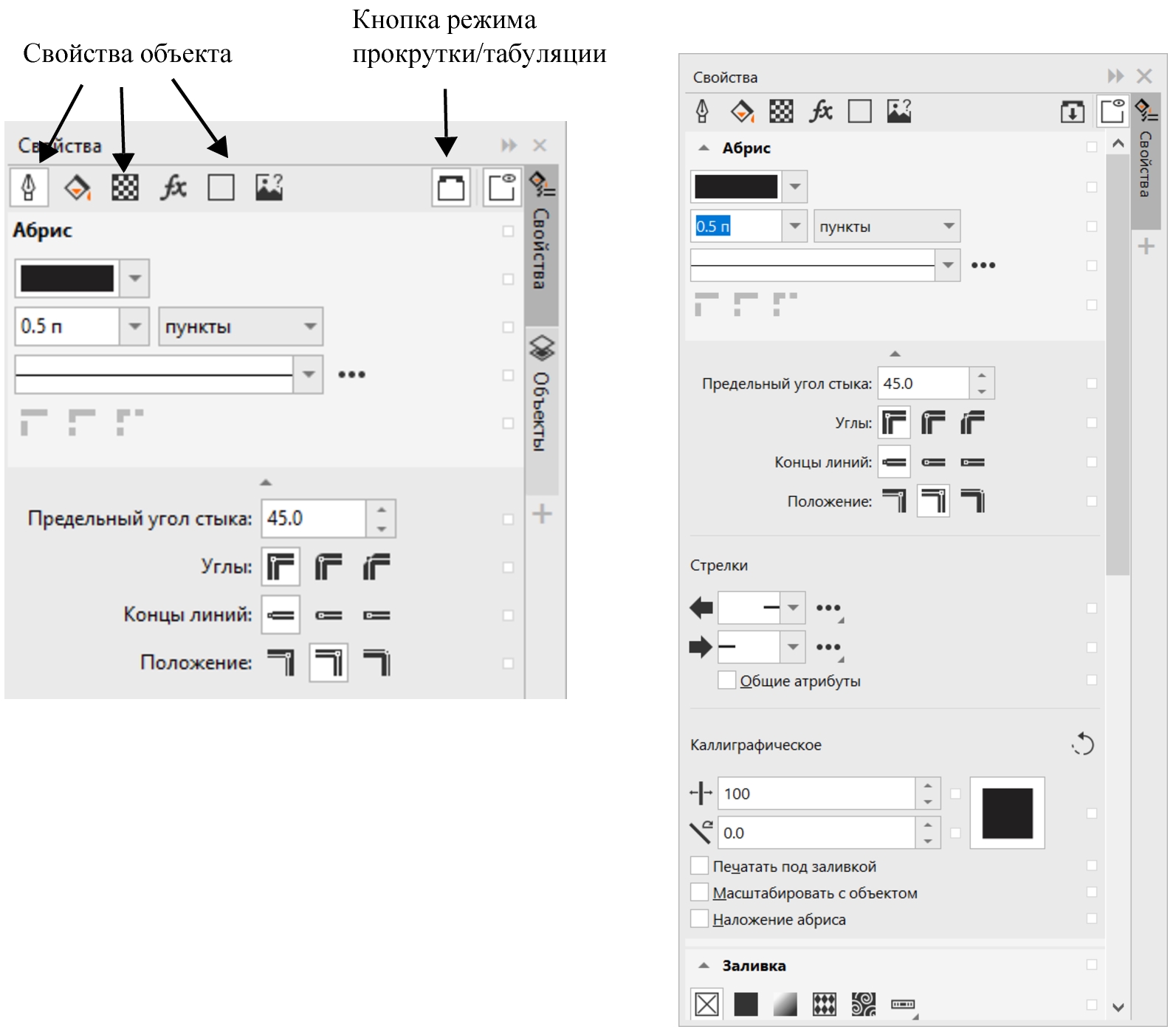The image size is (1176, 1035).
Task: Select Fill bucket icon in panel with Заливка section
Action: tap(742, 111)
